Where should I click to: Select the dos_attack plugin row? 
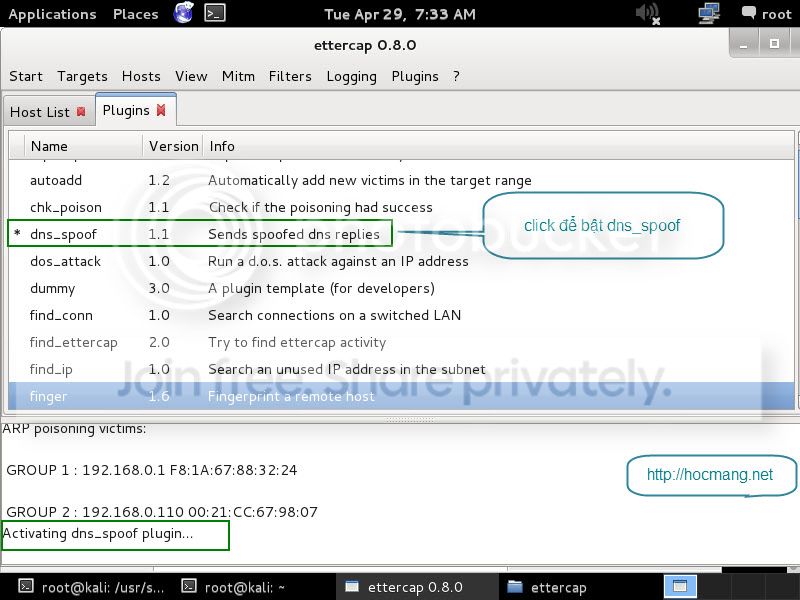click(401, 262)
